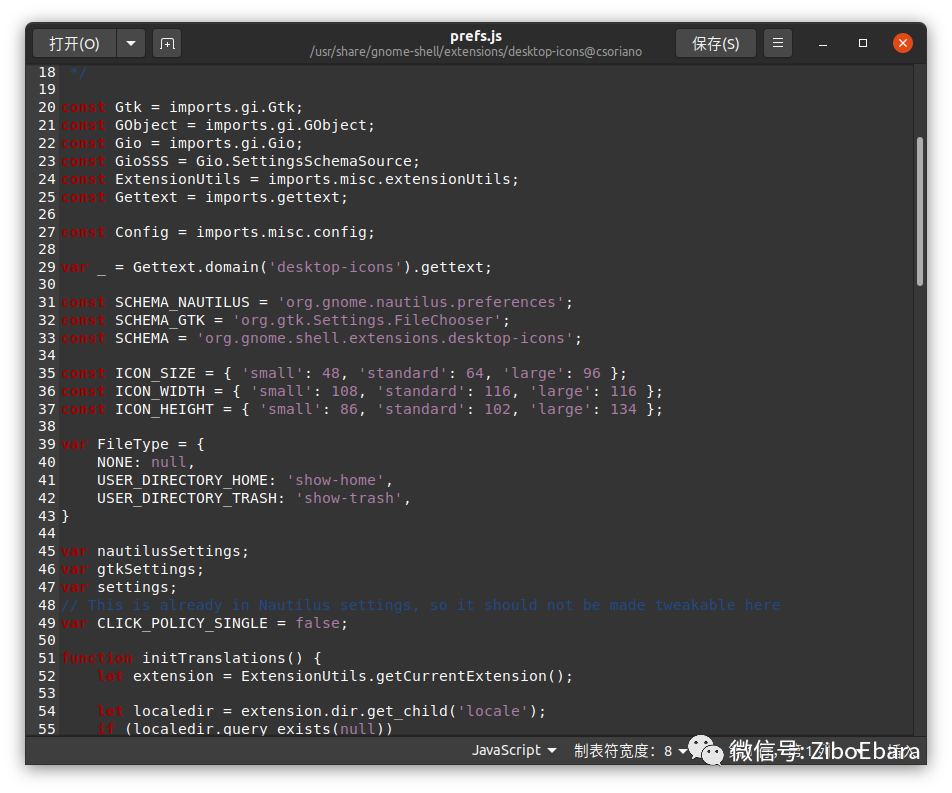Click 'CLICK_POLICY_SINGLE = false;' line
Screen dimensions: 952x793
tap(222, 624)
